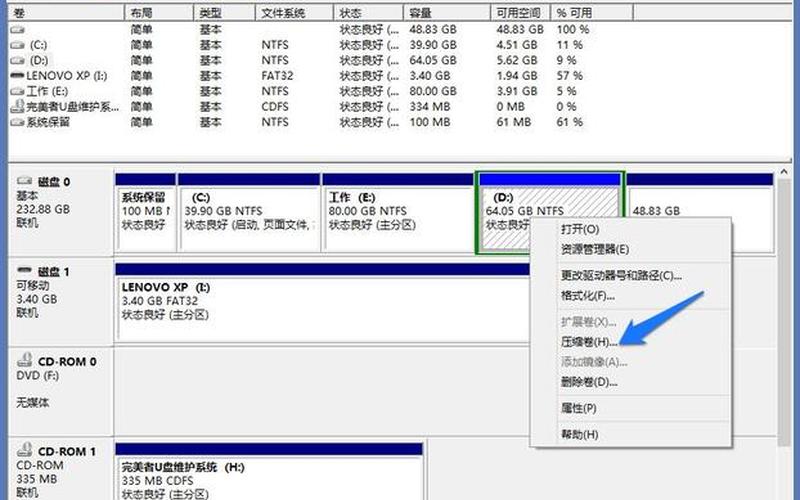Select the 完美者U盘维护系统 (H:) partition block
800x500 pixels.
pyautogui.click(x=269, y=472)
